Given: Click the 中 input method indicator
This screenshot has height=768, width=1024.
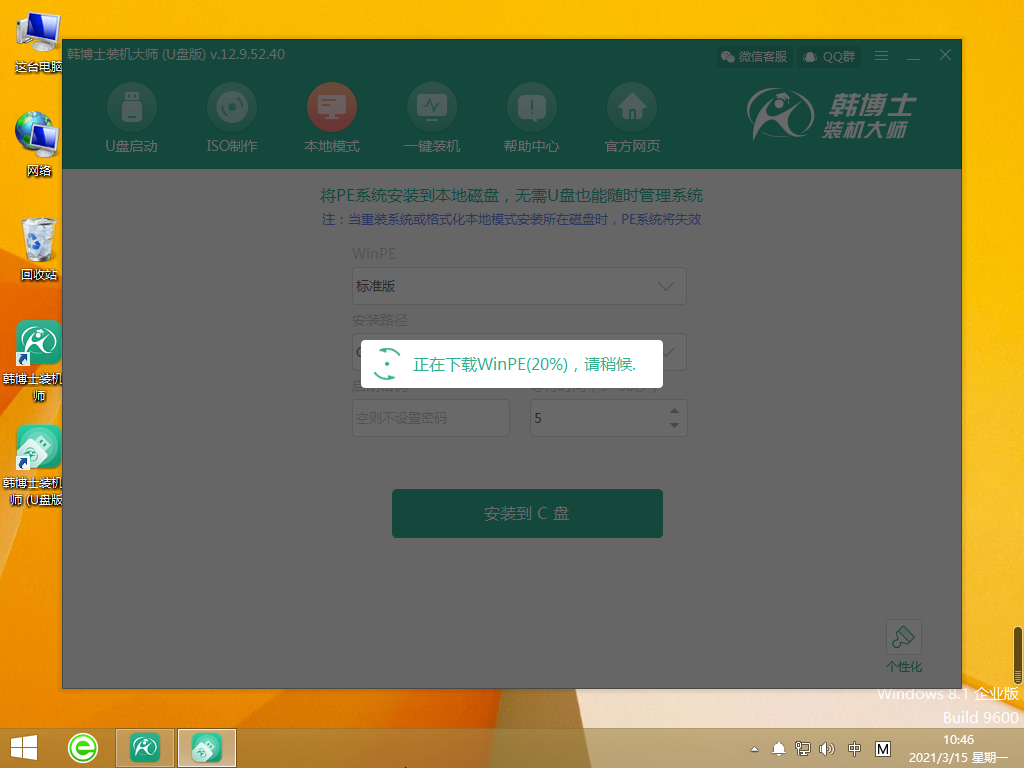Looking at the screenshot, I should [855, 748].
